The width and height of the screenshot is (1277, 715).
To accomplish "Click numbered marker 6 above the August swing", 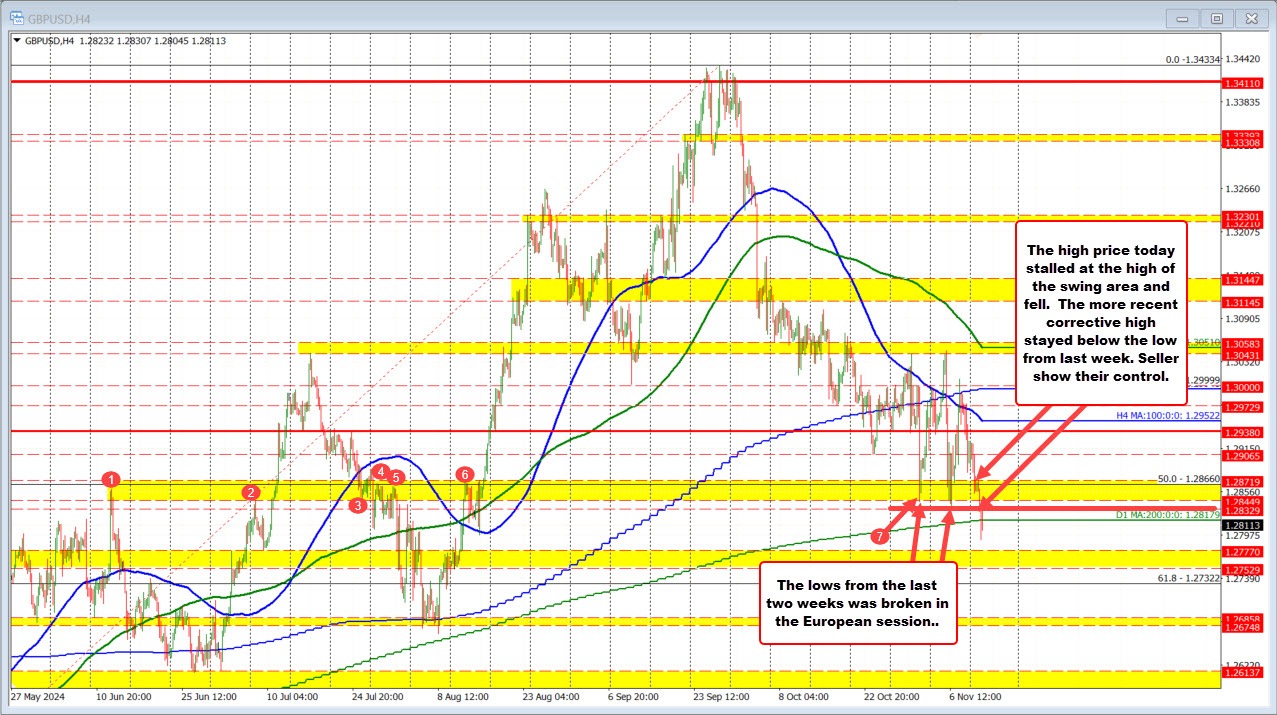I will pos(464,476).
